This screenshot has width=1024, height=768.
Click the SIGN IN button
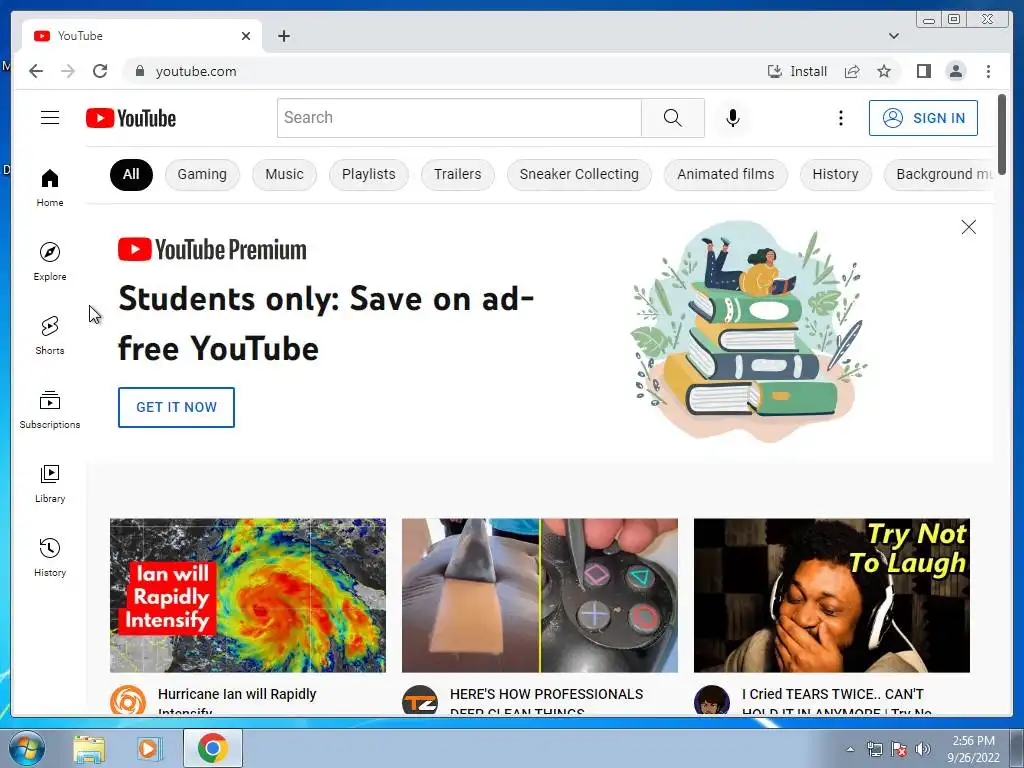923,118
